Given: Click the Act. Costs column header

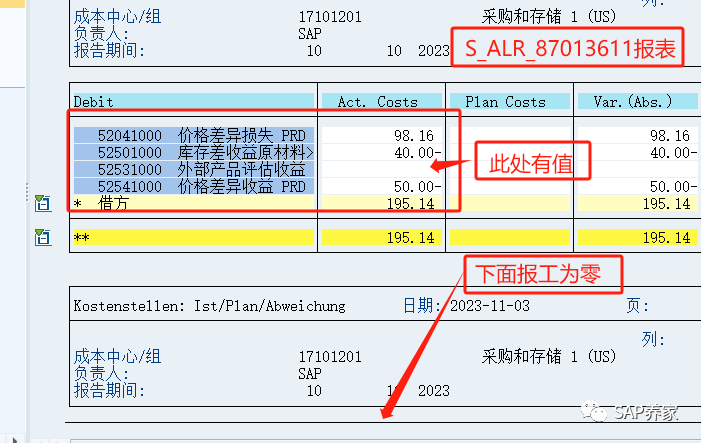Looking at the screenshot, I should click(382, 101).
